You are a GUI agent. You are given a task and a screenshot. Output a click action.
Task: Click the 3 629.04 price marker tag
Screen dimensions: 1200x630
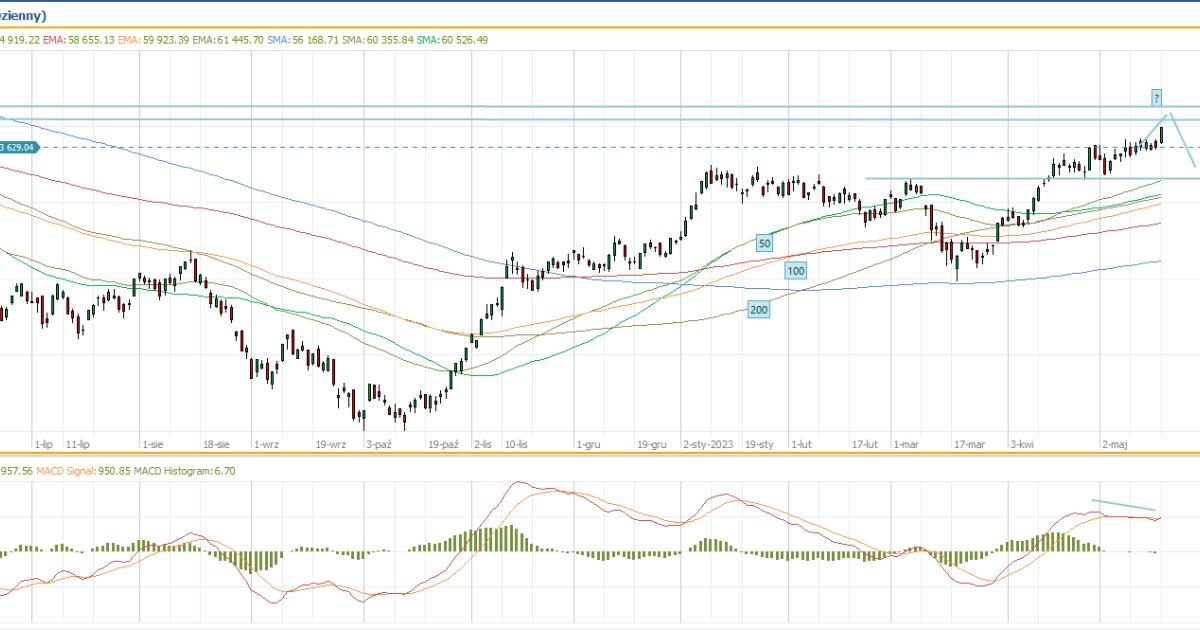pos(19,147)
